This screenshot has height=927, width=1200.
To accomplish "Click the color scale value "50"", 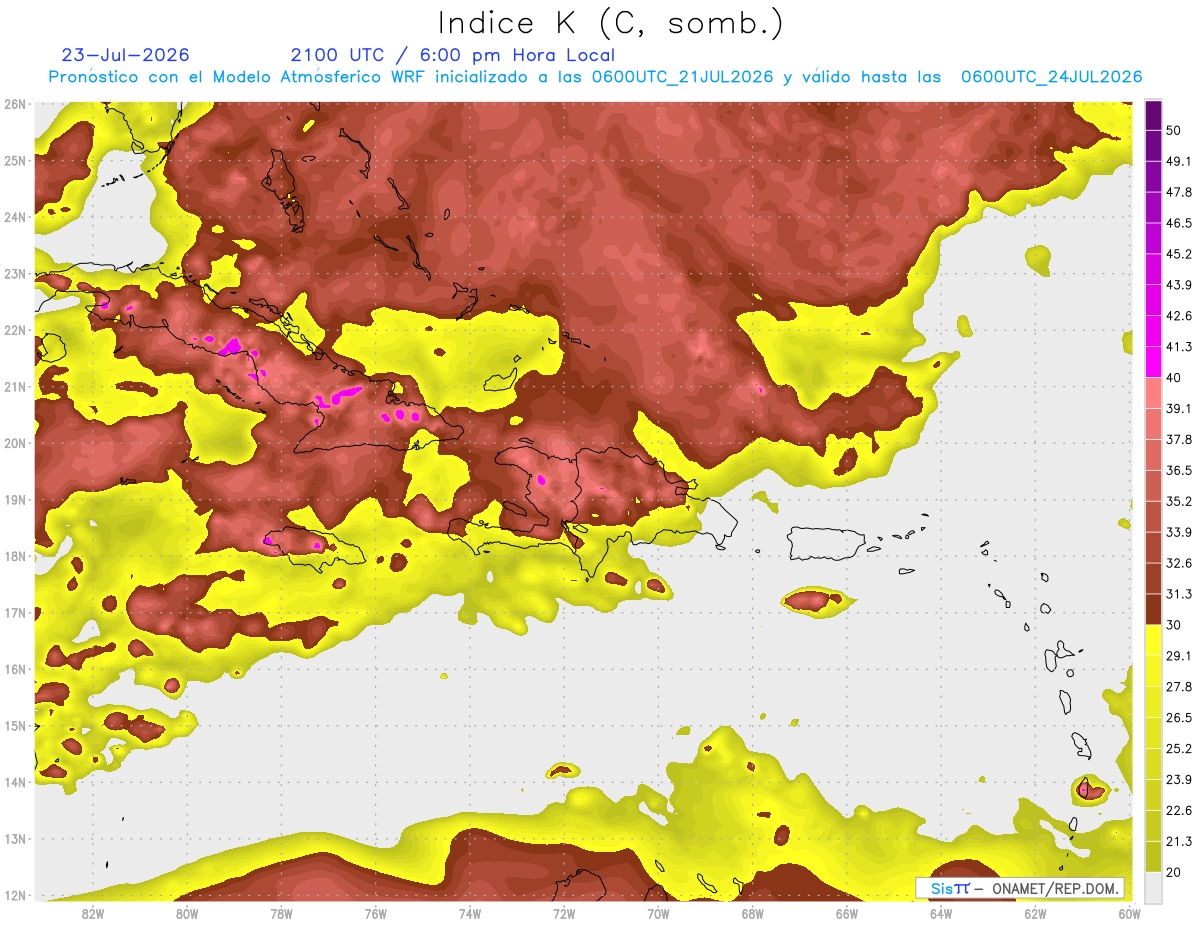I will click(1174, 130).
